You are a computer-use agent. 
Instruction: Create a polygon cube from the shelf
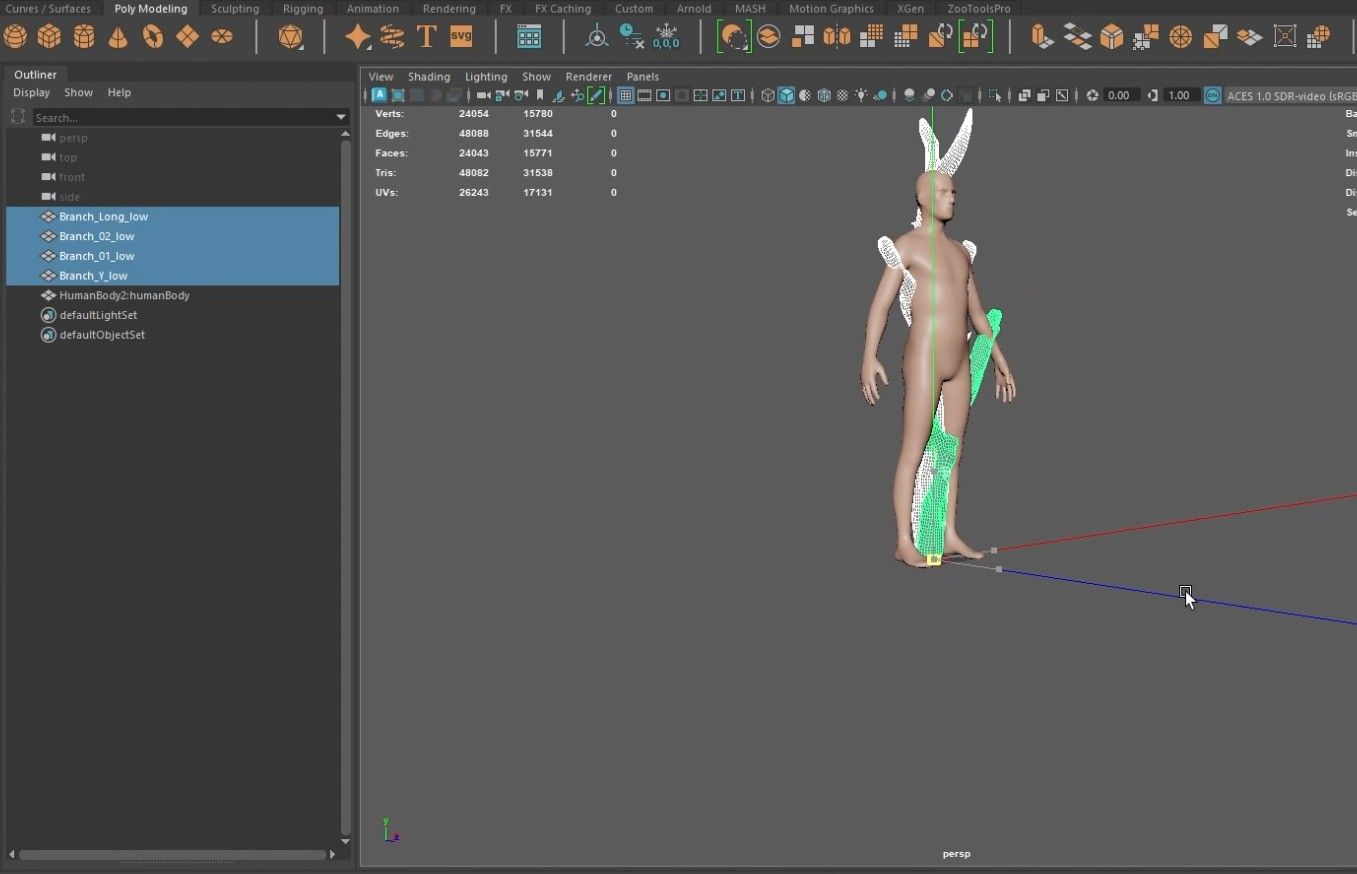[49, 37]
